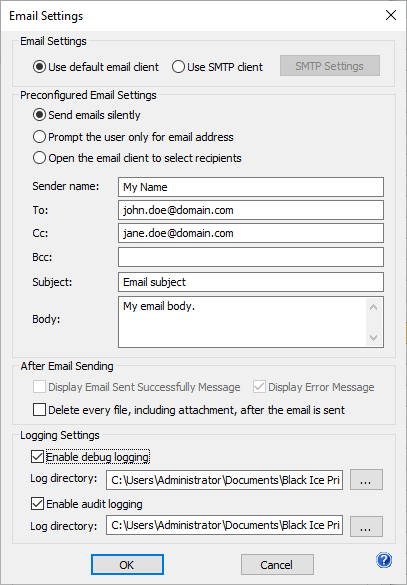Click into the Sender name field
The image size is (407, 585).
pos(251,187)
